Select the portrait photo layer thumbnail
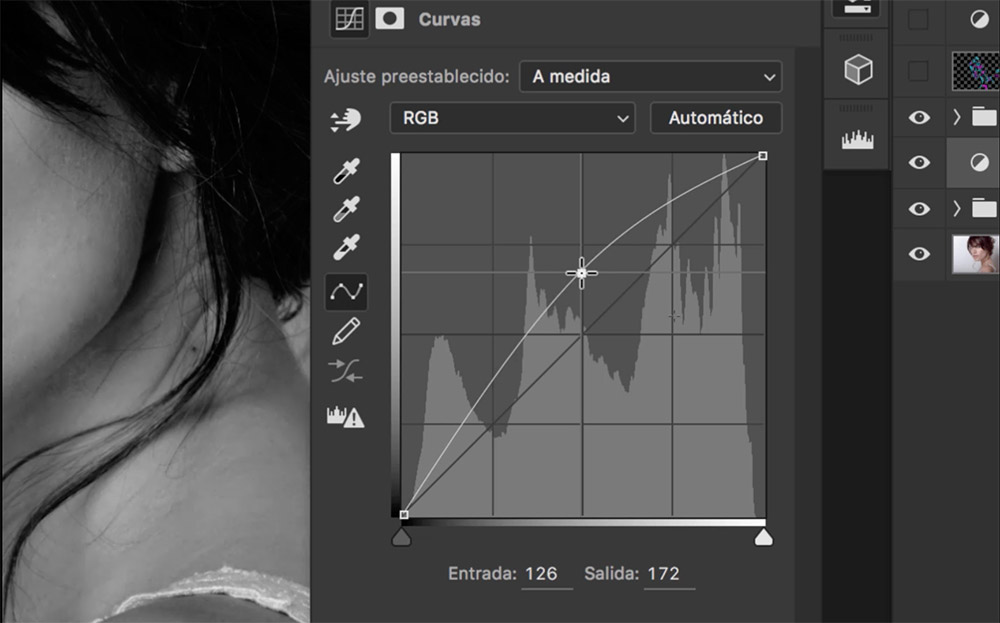The image size is (1000, 623). (x=975, y=254)
